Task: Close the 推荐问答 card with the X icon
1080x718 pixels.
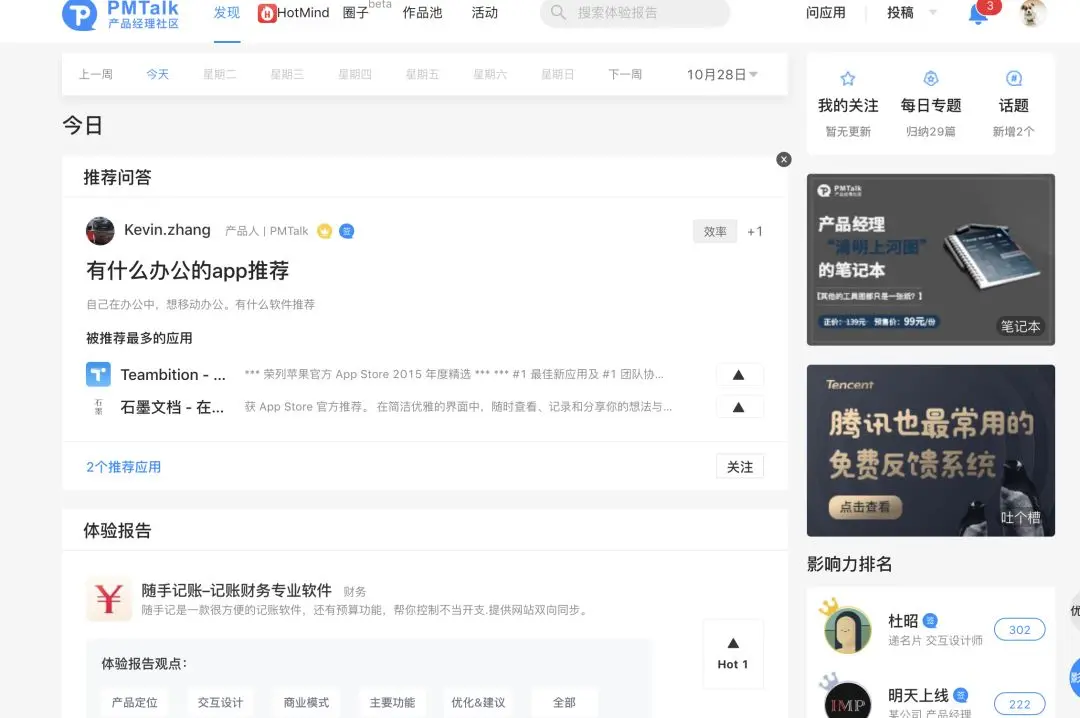Action: coord(784,159)
